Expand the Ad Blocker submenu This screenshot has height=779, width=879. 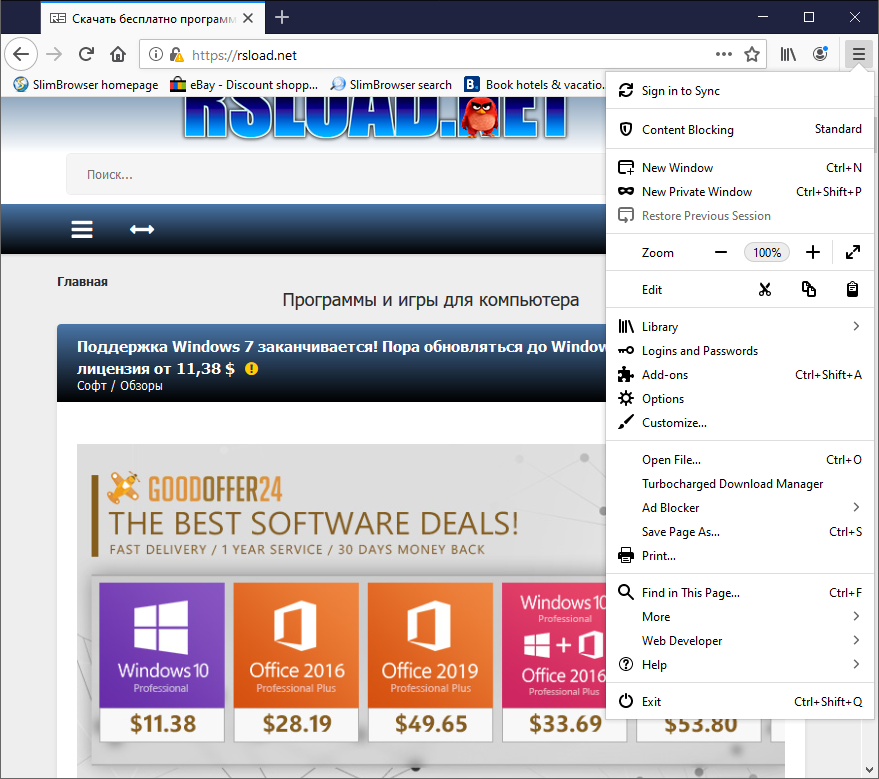tap(740, 508)
